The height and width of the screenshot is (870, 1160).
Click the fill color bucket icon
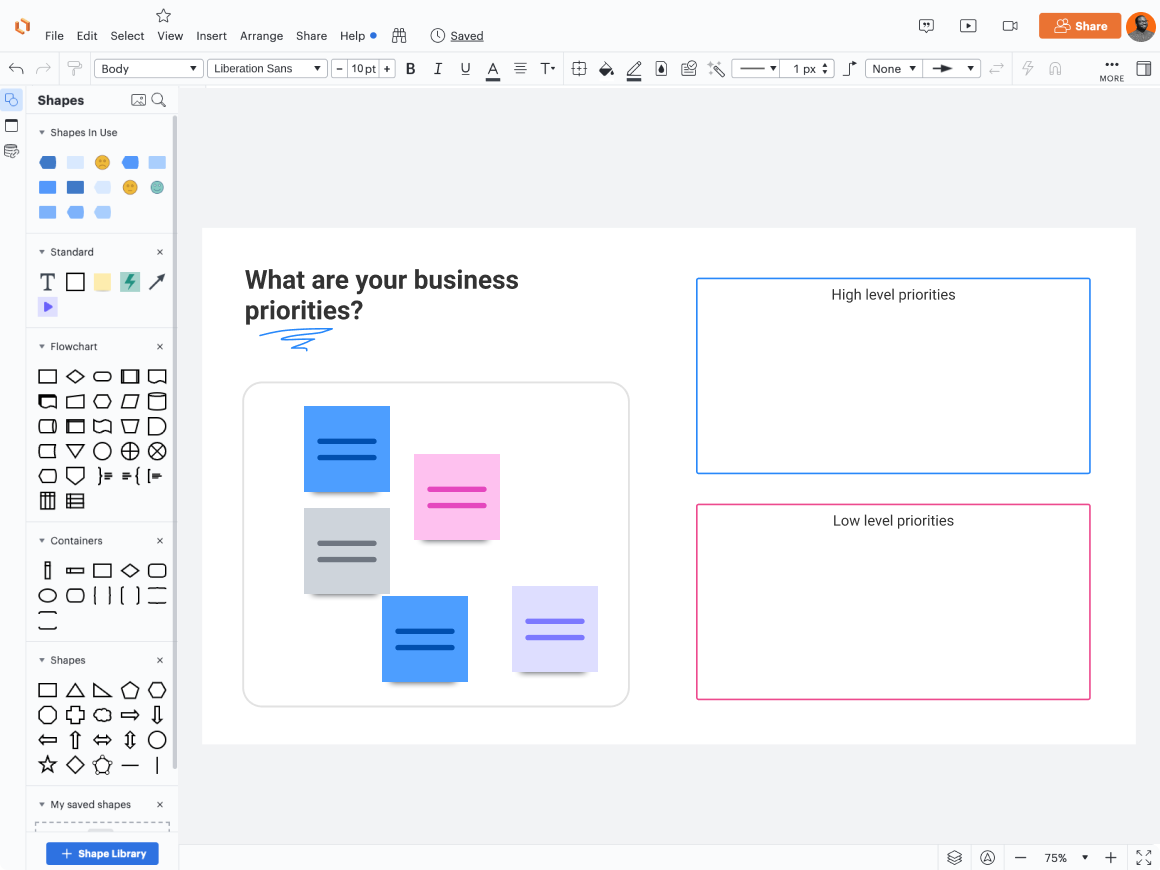coord(606,69)
